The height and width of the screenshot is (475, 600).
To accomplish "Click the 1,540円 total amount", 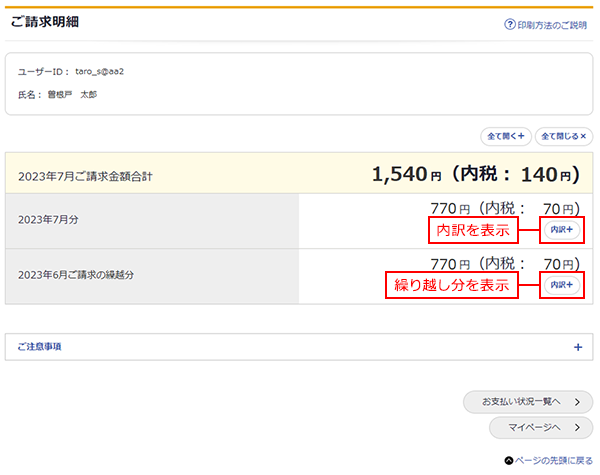I will click(405, 174).
